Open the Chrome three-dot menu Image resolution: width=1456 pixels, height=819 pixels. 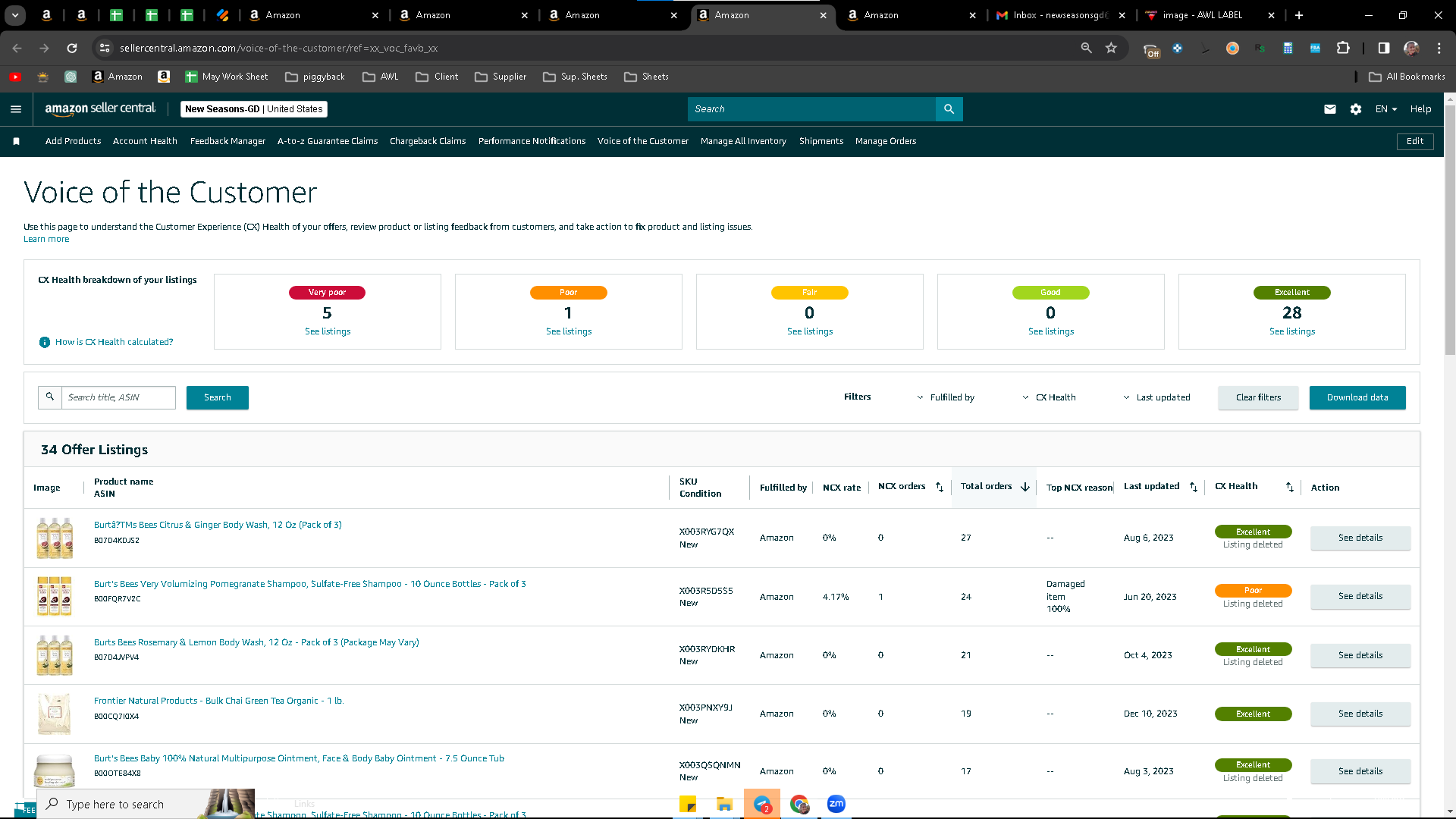pos(1439,48)
